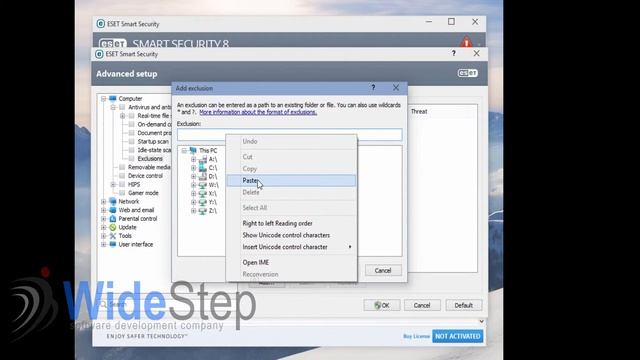Select the green Update icon
The height and width of the screenshot is (360, 640).
(113, 227)
